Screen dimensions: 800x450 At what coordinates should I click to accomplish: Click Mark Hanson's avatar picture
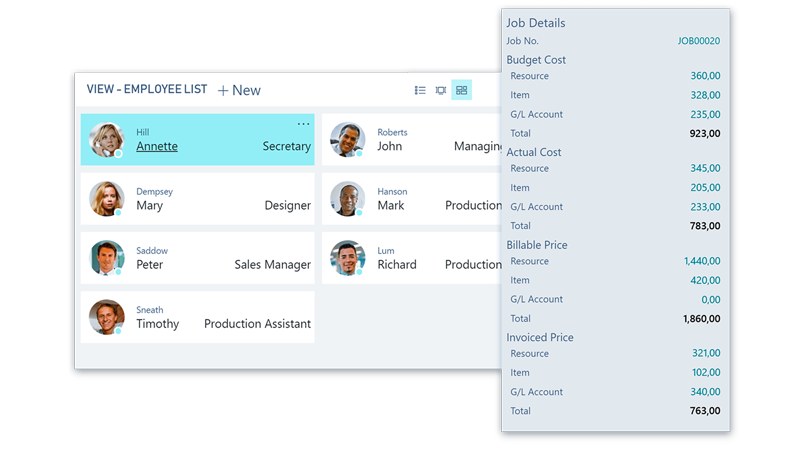click(347, 199)
